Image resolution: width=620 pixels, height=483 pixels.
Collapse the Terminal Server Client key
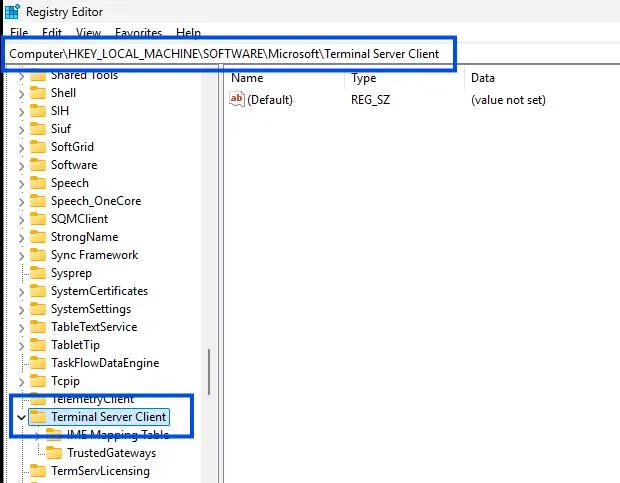coord(21,417)
